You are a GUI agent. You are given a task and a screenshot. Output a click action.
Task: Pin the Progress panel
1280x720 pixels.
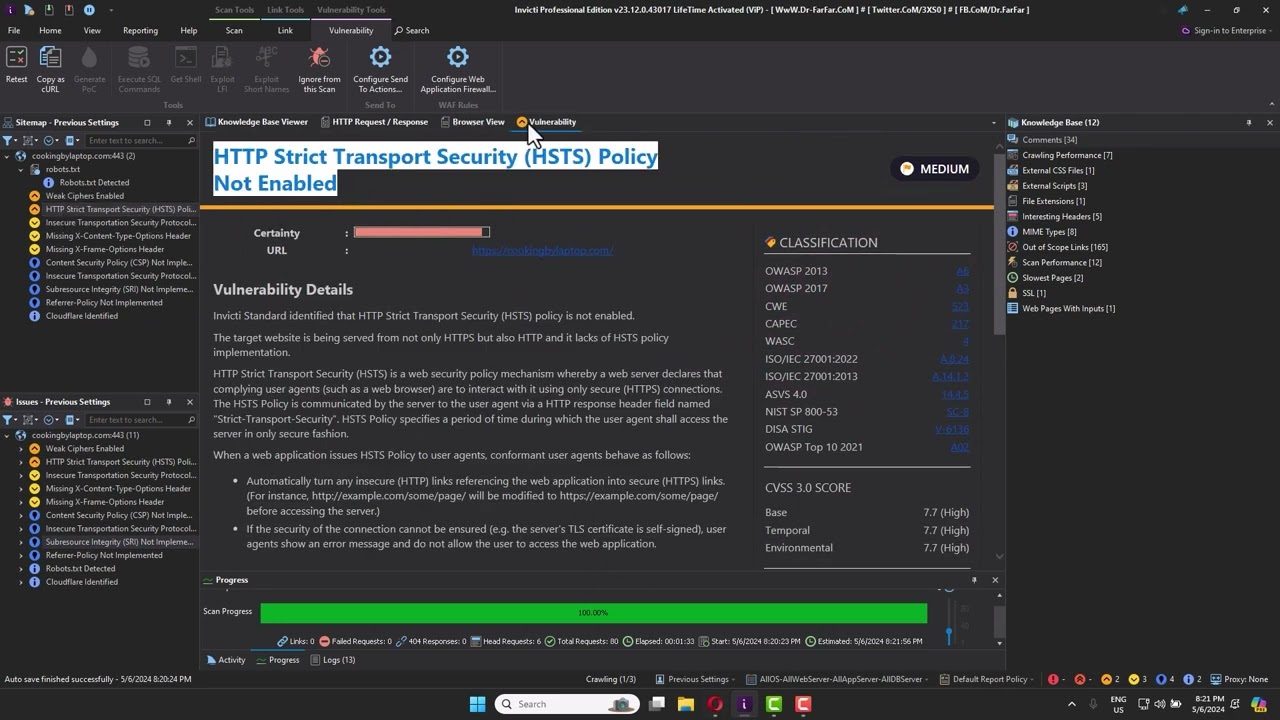(x=974, y=580)
